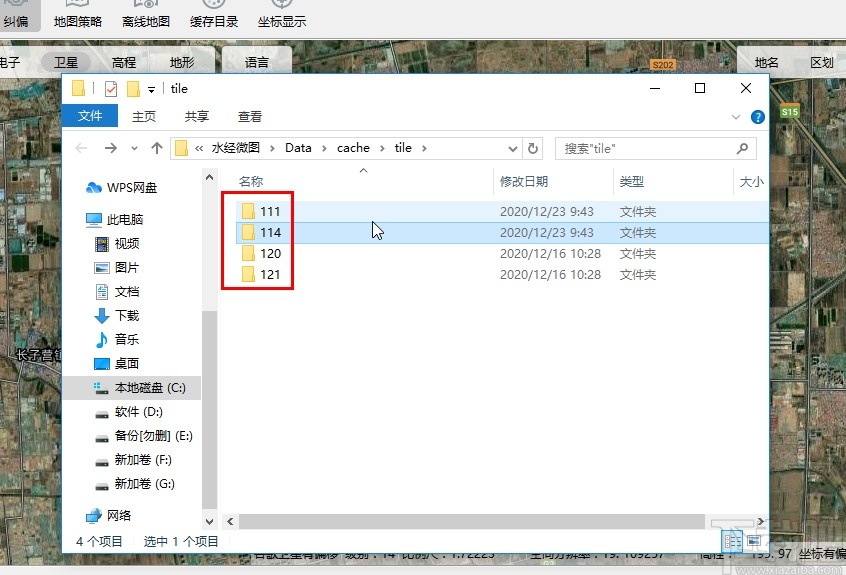The width and height of the screenshot is (846, 575).
Task: Select the 地名 tab on map
Action: click(766, 63)
